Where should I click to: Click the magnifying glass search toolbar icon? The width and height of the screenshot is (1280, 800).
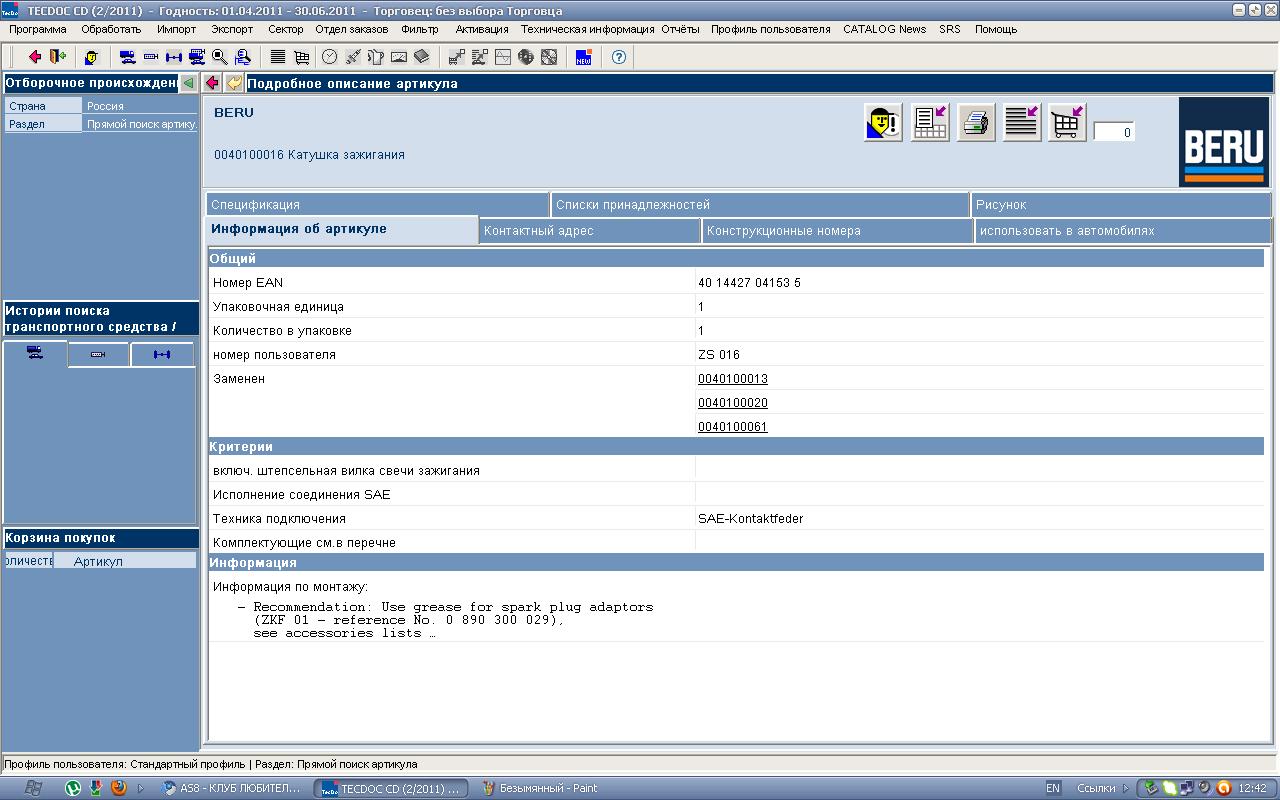click(219, 57)
